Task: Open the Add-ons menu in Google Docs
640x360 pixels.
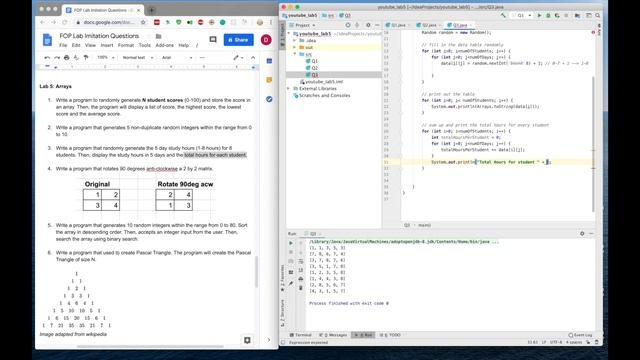Action: (x=164, y=45)
